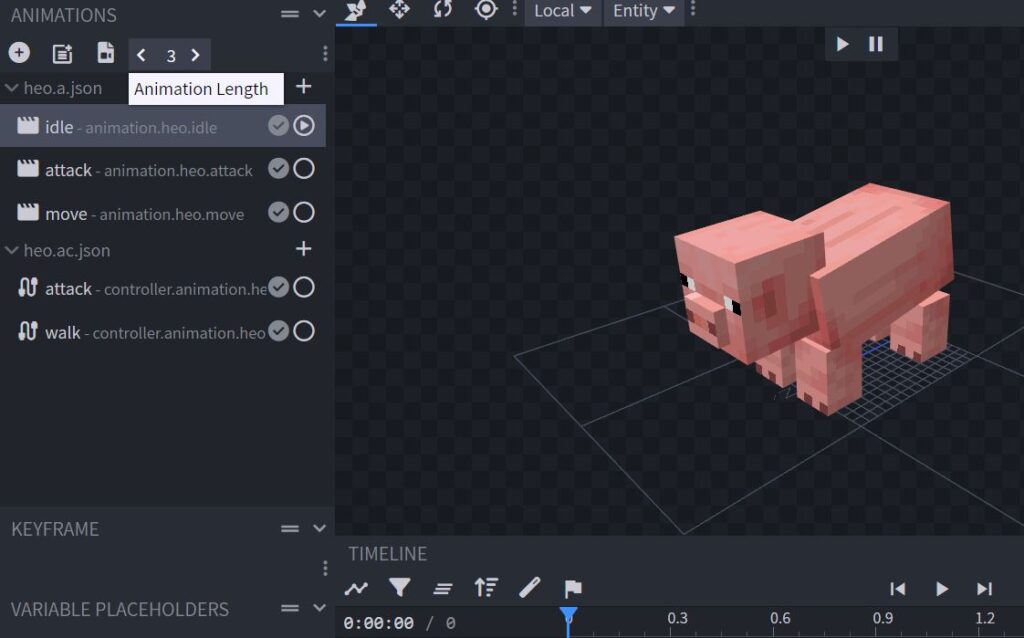Click the 0.6 mark on timeline ruler

[780, 618]
